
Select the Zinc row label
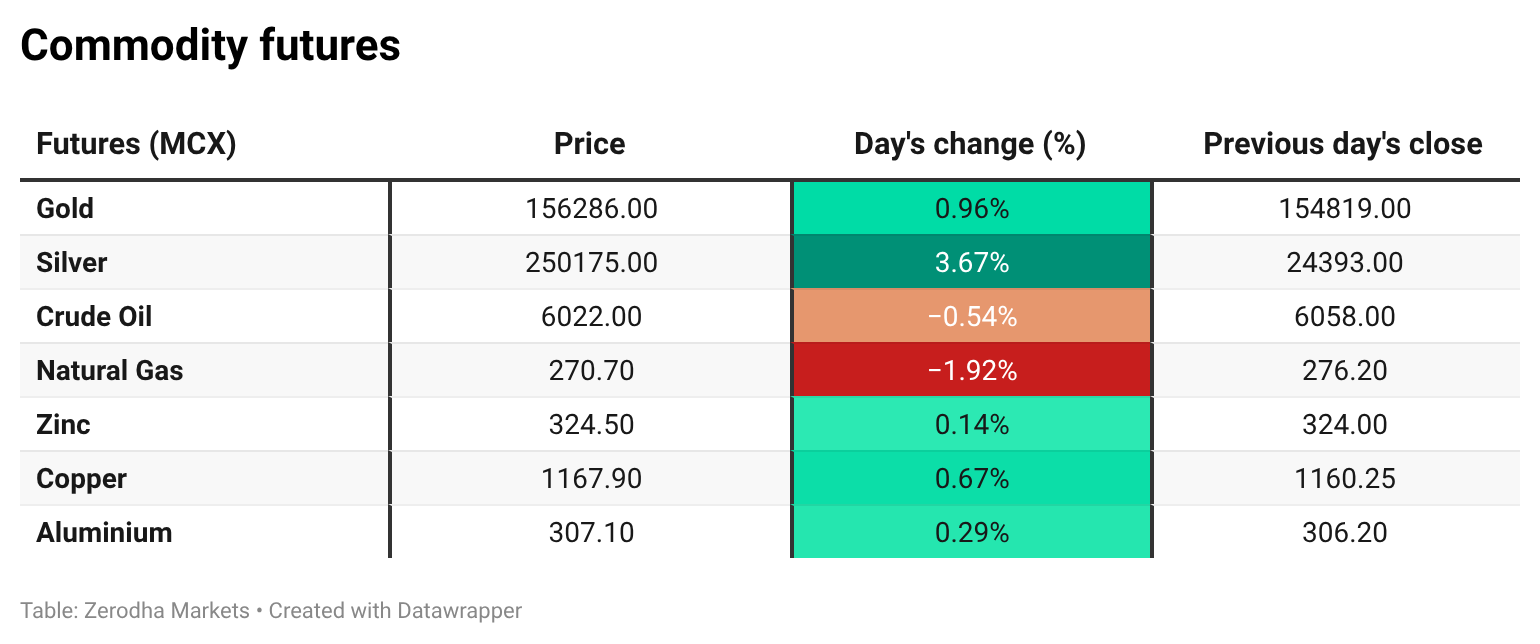(x=63, y=425)
